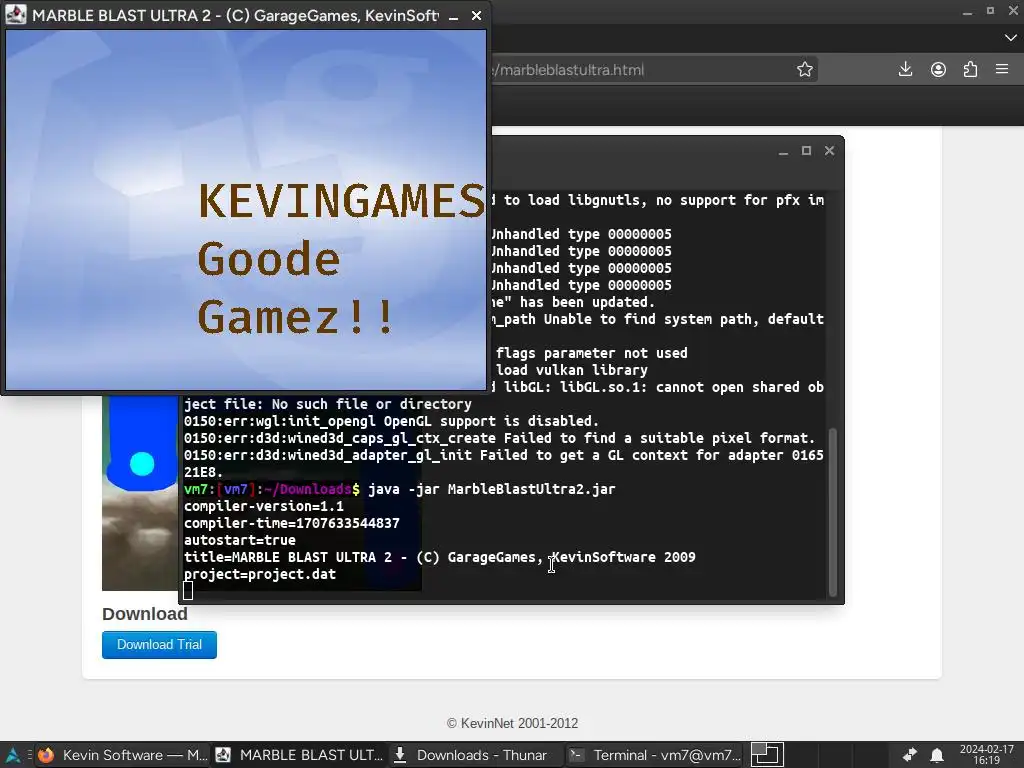
Task: Close the Marble Blast Ultra 2 game window
Action: pyautogui.click(x=477, y=16)
